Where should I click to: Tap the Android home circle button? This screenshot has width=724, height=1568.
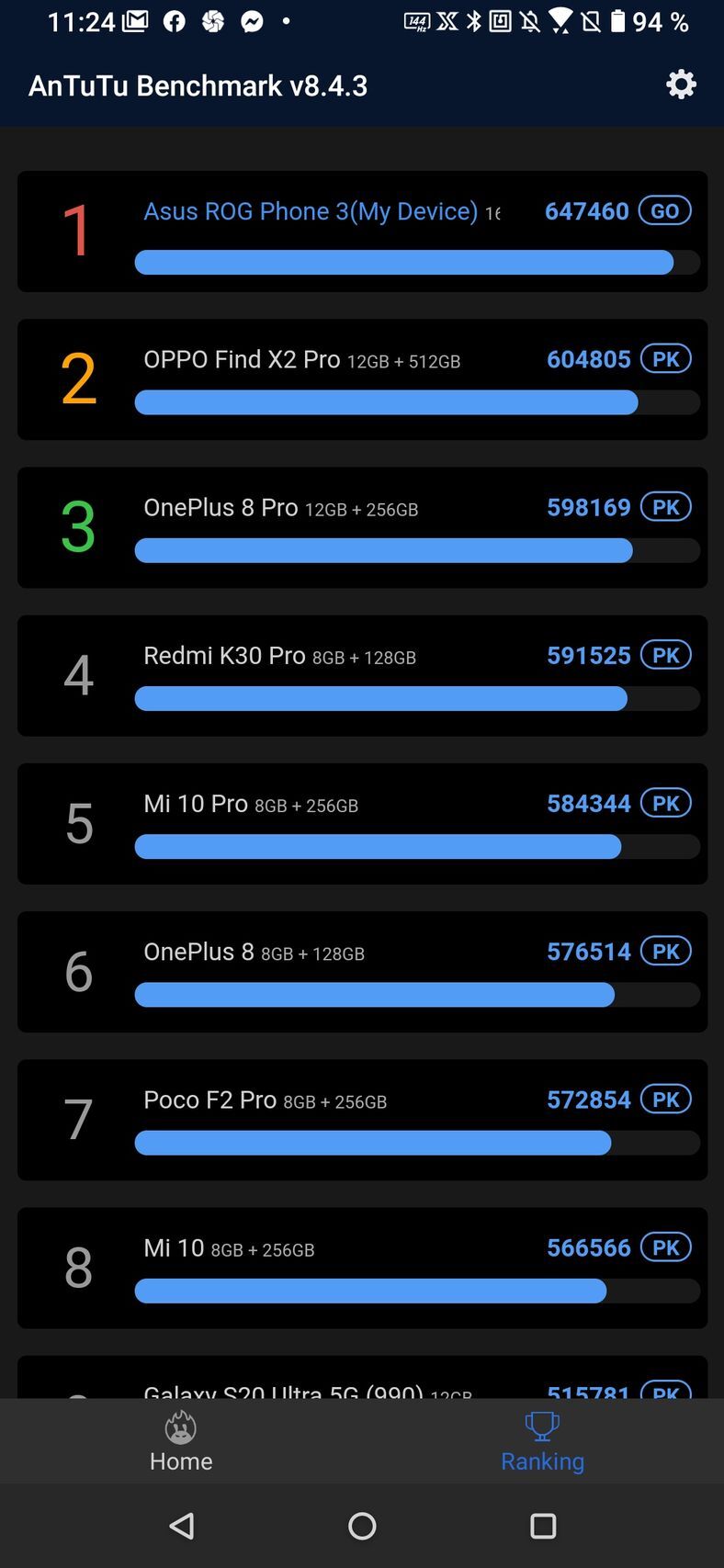pos(362,1526)
